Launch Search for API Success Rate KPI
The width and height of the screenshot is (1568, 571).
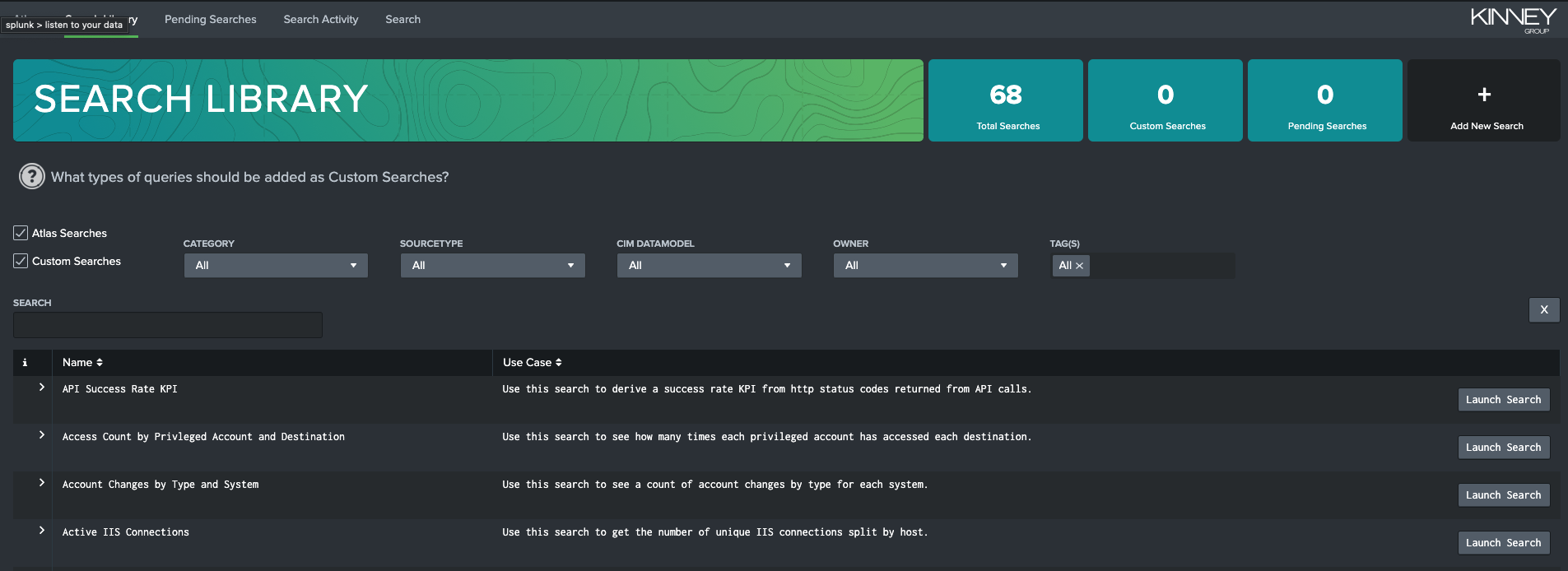point(1503,400)
